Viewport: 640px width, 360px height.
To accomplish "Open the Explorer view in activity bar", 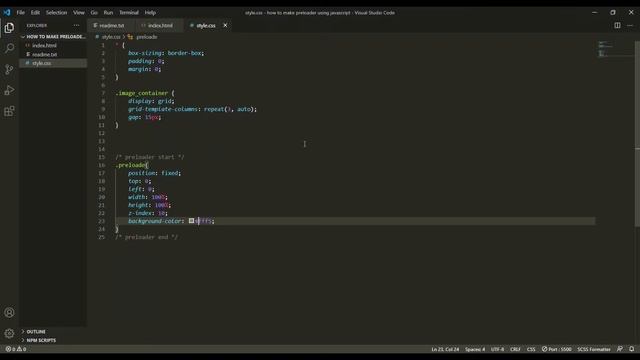I will (x=9, y=28).
